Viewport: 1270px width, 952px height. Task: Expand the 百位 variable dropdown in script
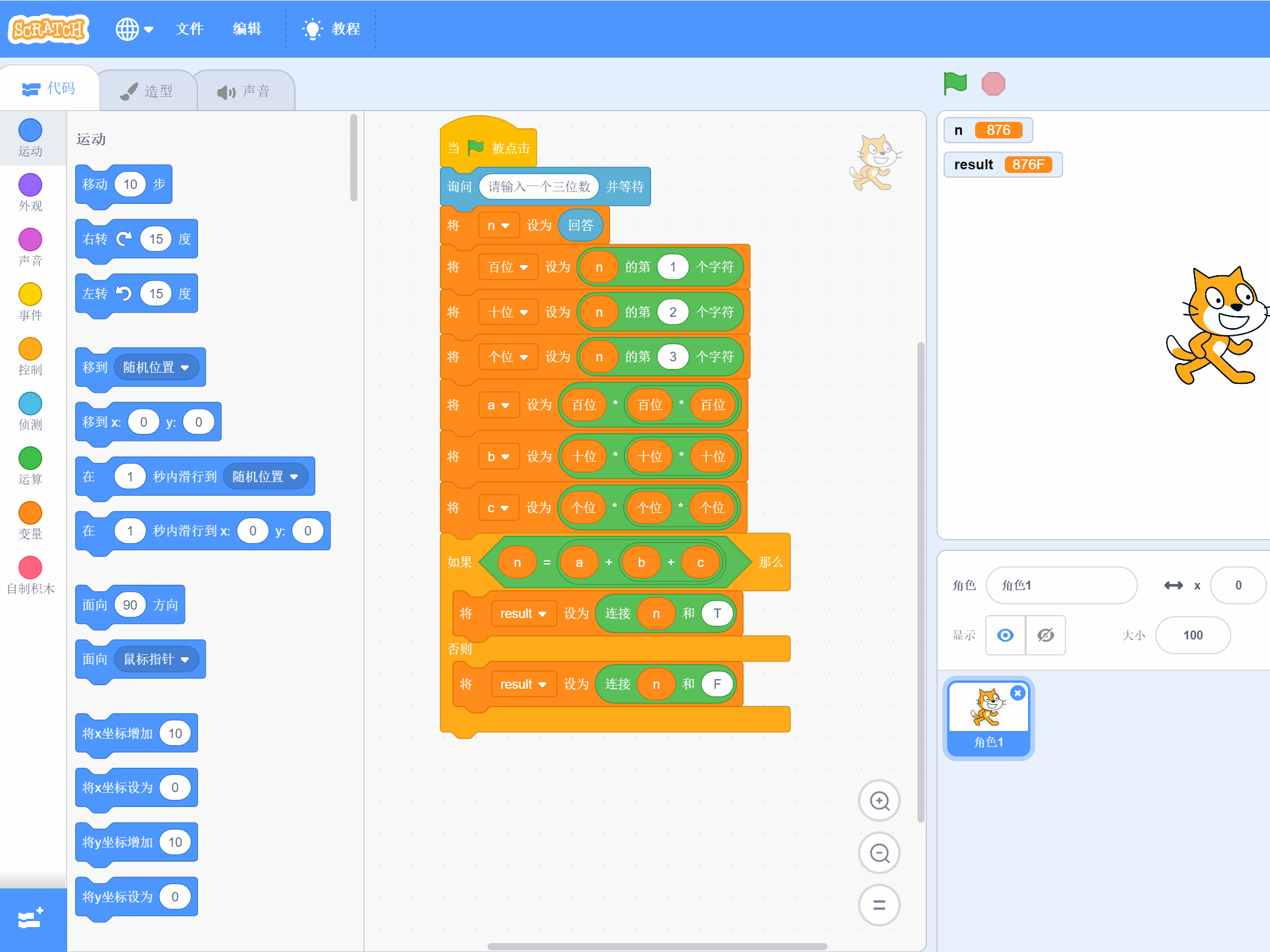point(523,267)
